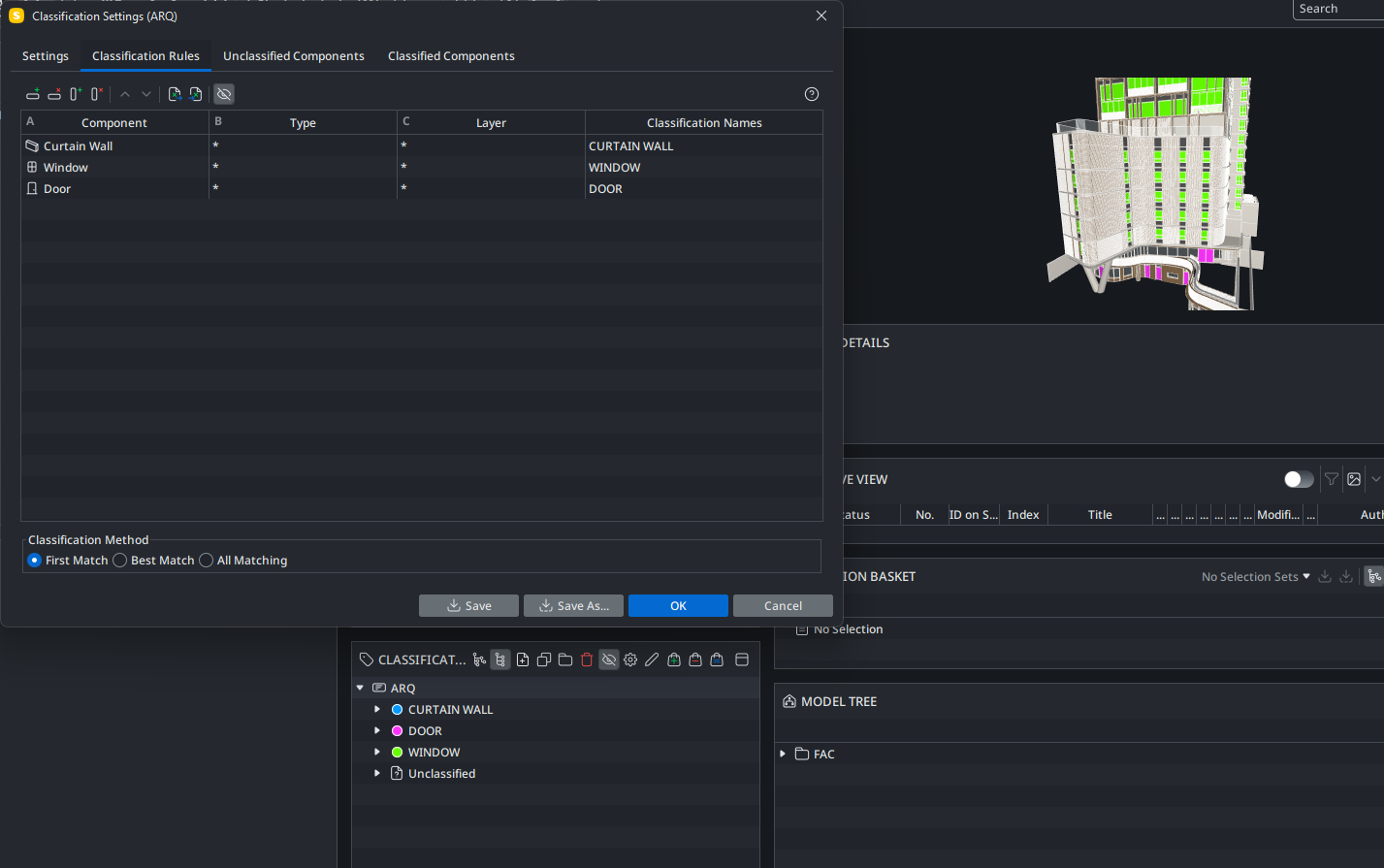Toggle the crossed-eye icon in Classification panel
This screenshot has width=1384, height=868.
click(609, 659)
